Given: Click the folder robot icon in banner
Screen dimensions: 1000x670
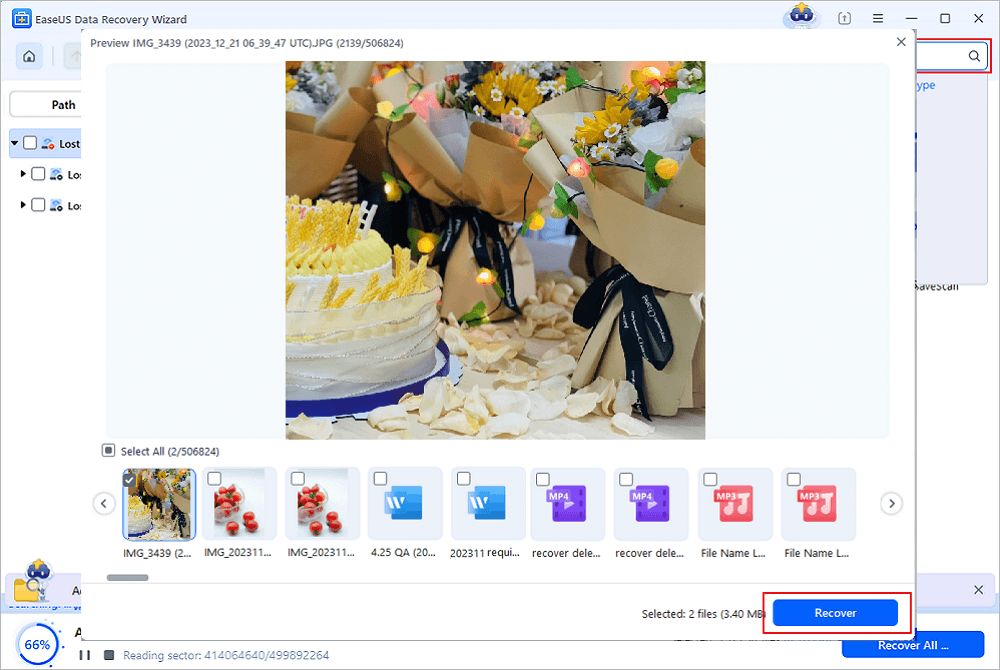Looking at the screenshot, I should click(33, 581).
